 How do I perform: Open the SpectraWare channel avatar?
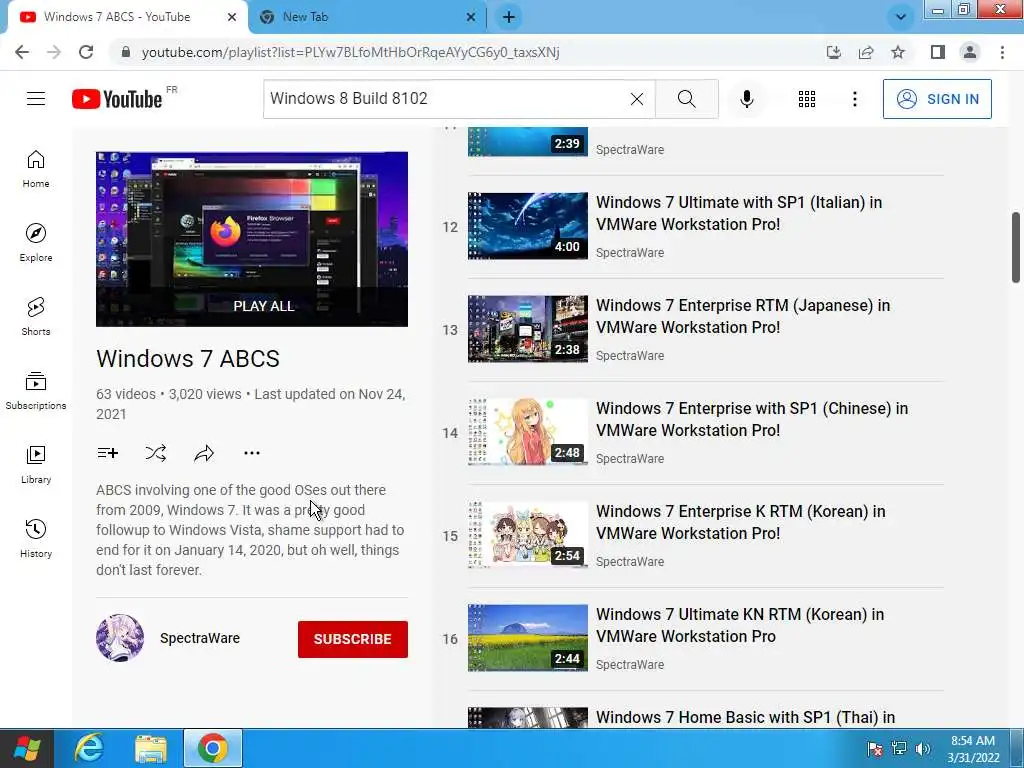[x=120, y=638]
